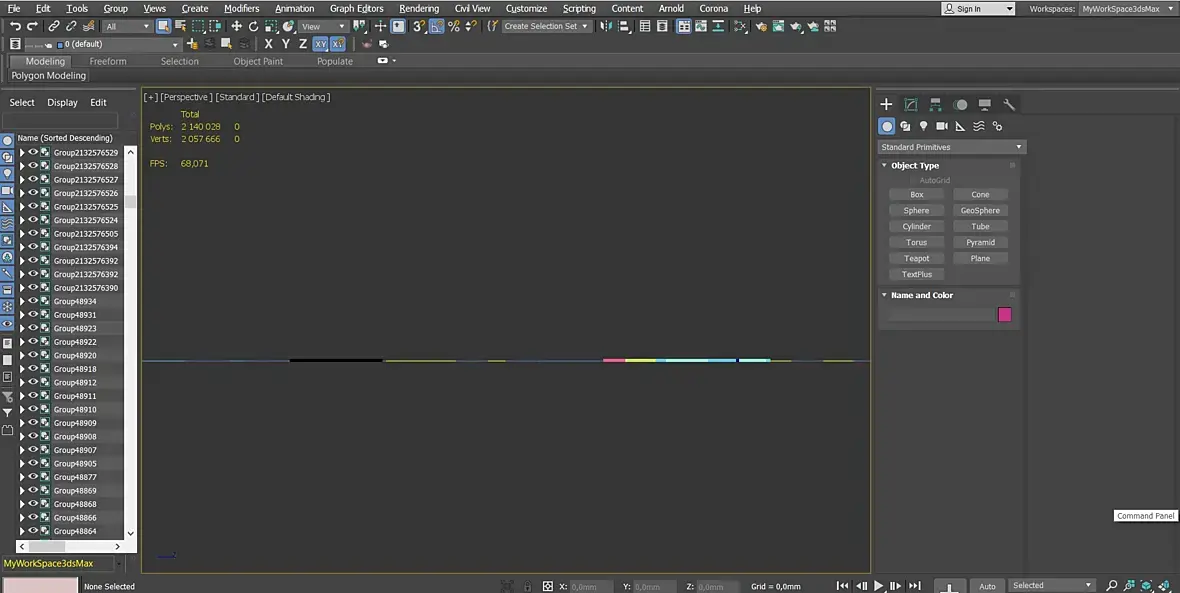Click the GeoSphere button
The image size is (1180, 593).
click(980, 211)
